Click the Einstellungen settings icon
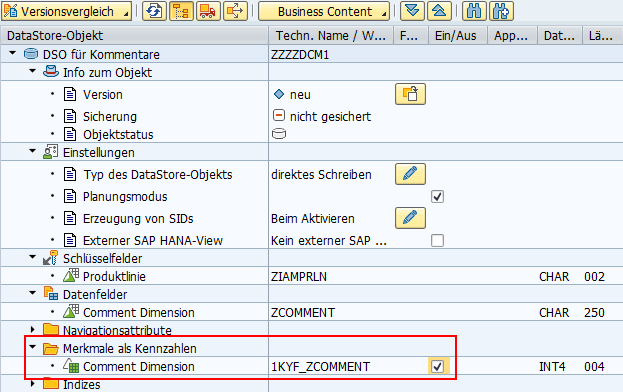Image resolution: width=623 pixels, height=392 pixels. click(50, 152)
